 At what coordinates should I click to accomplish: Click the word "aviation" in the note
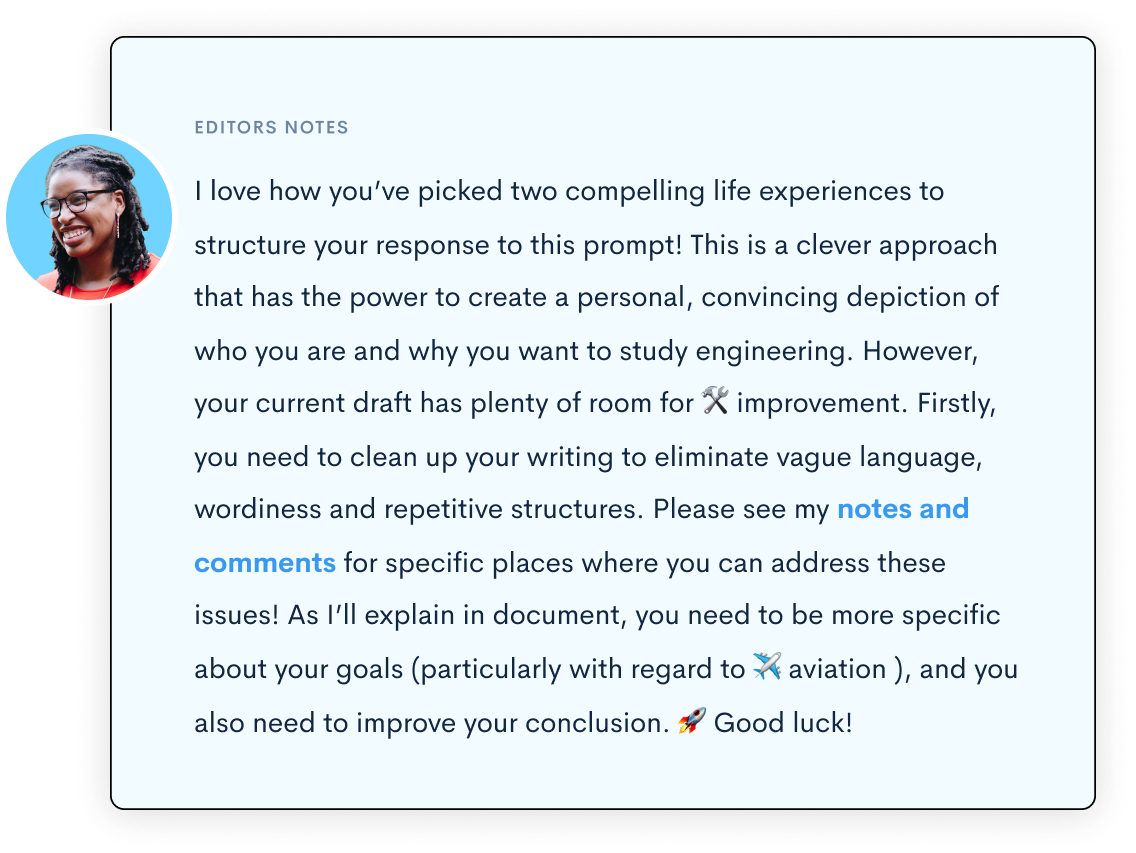837,669
